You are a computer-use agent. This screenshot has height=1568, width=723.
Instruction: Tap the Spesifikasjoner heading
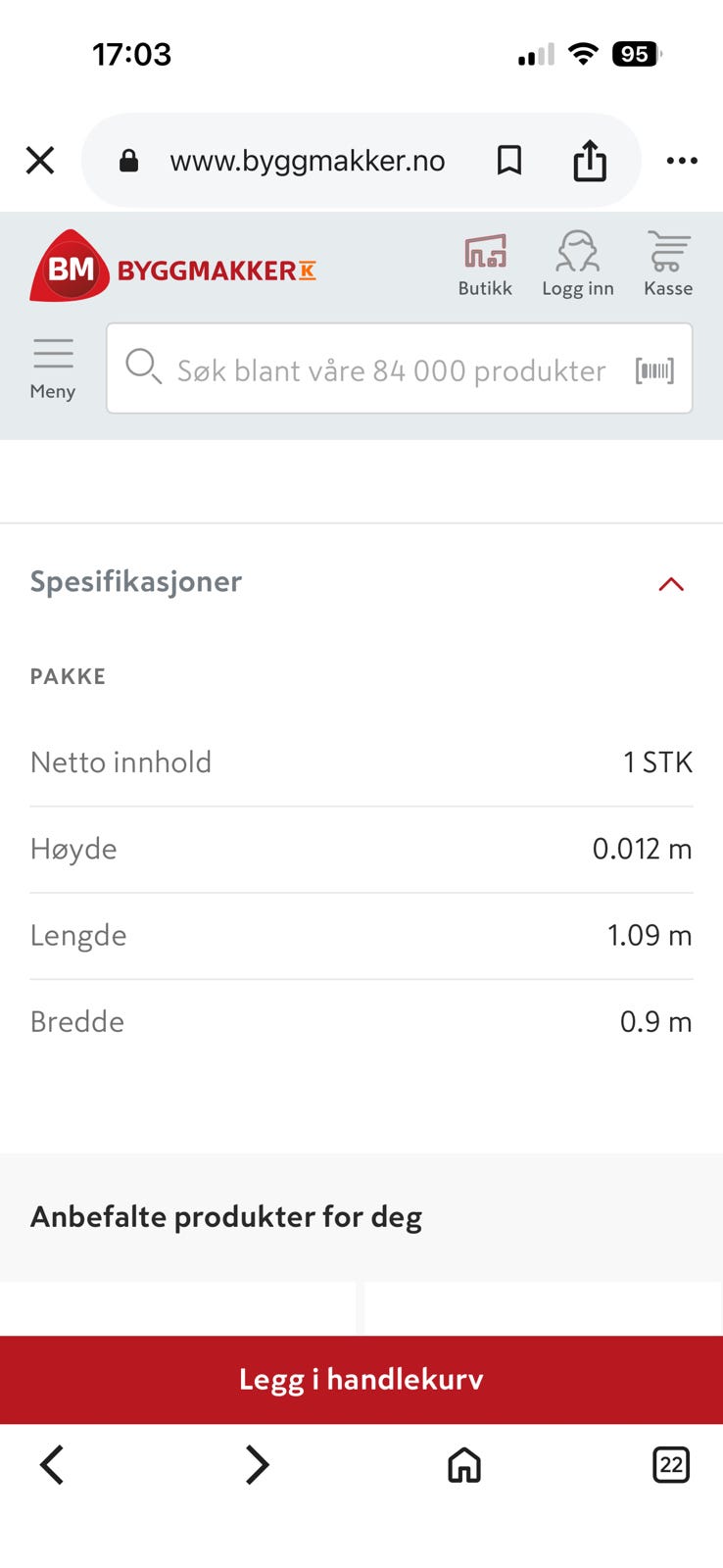pos(136,581)
